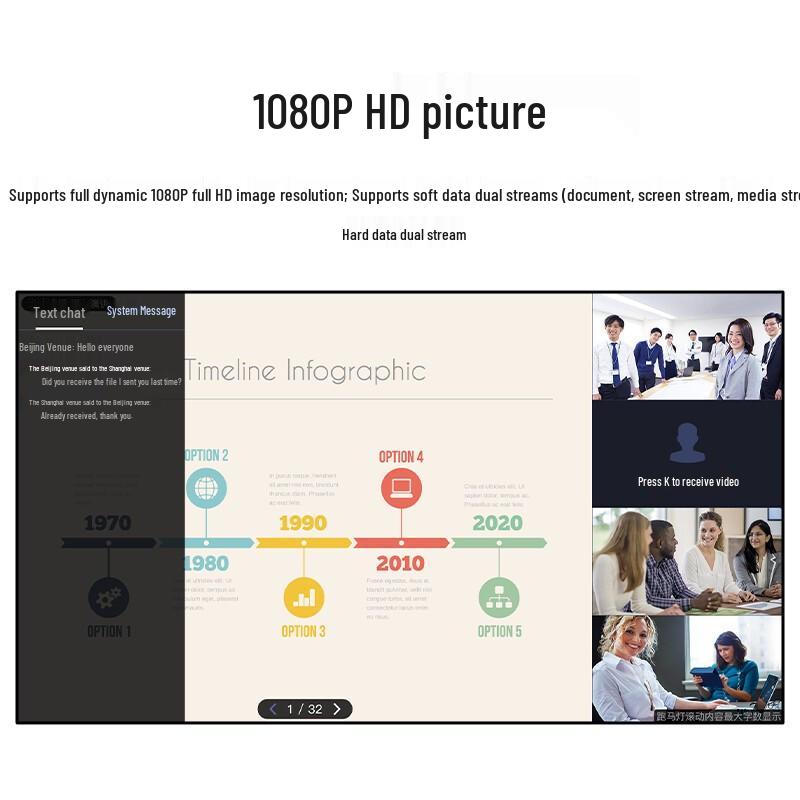Click the 1980 timeline marker

(206, 563)
